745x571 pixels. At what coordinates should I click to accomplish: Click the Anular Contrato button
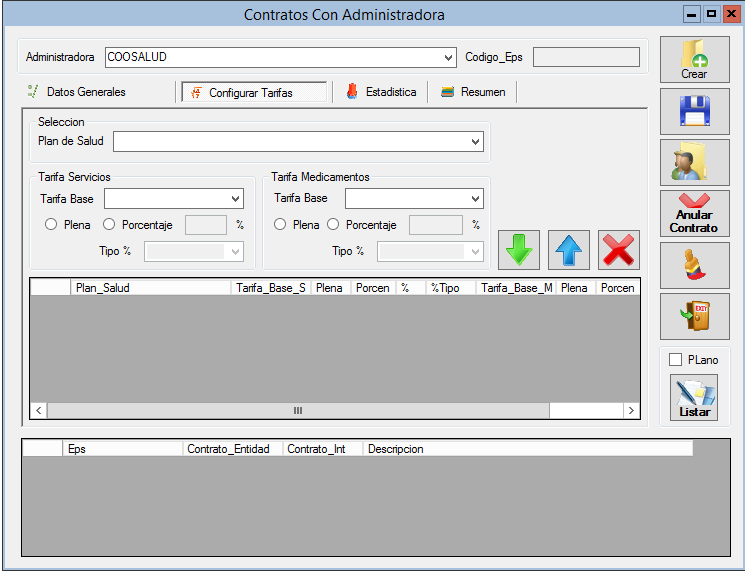point(694,213)
